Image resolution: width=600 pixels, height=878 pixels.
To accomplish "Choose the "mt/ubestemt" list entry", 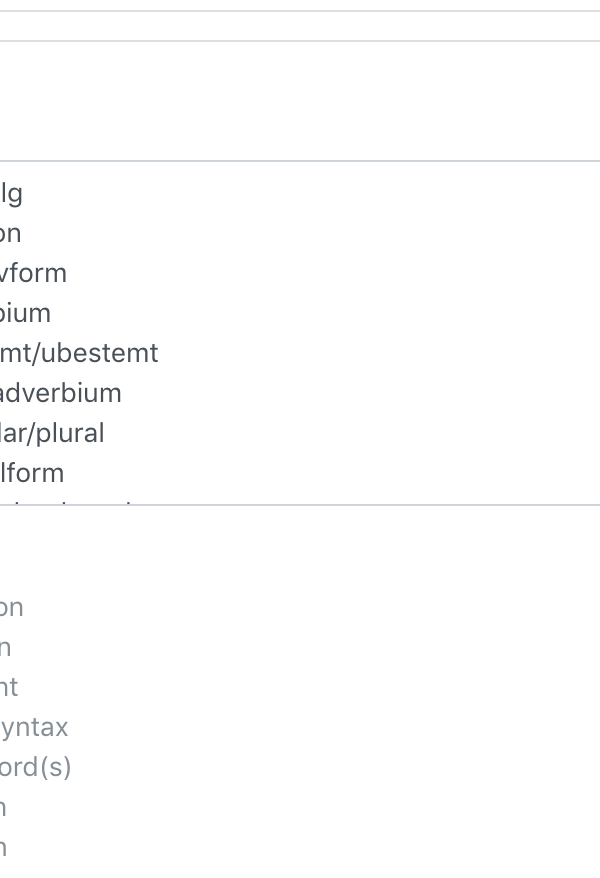I will point(79,353).
